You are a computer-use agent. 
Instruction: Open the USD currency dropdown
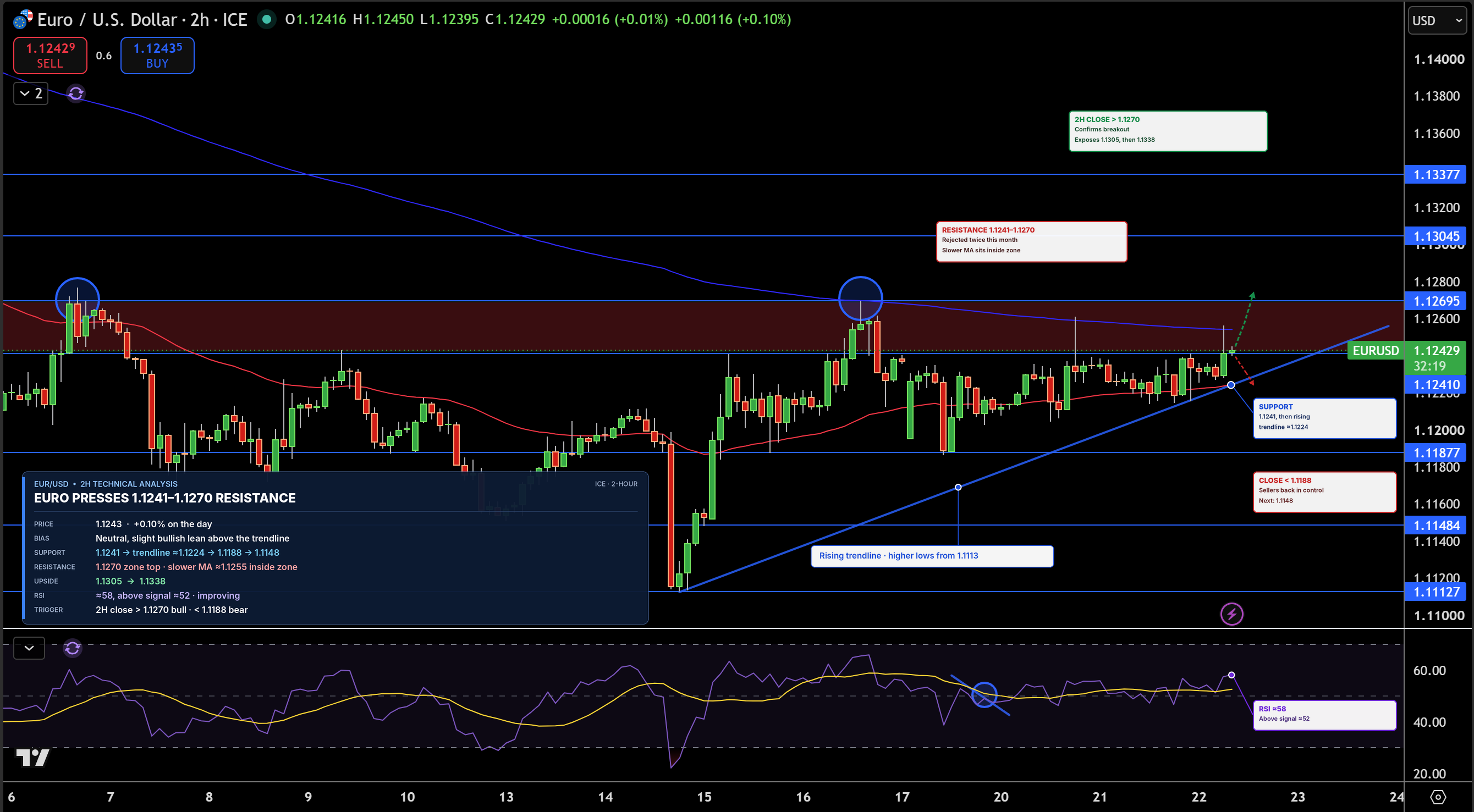[1436, 20]
